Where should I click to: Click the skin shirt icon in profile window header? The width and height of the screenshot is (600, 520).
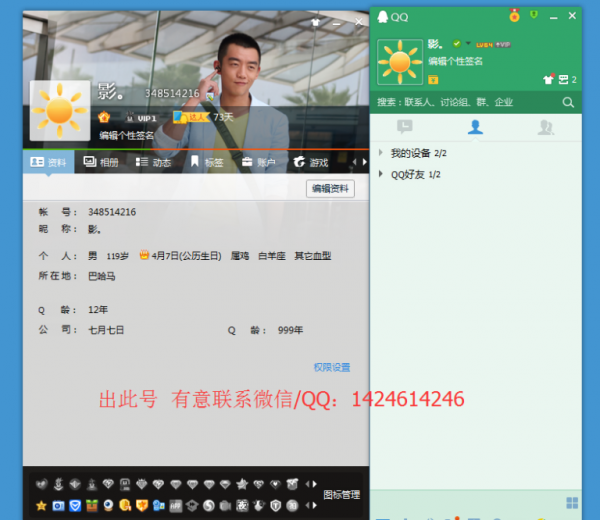pyautogui.click(x=315, y=22)
